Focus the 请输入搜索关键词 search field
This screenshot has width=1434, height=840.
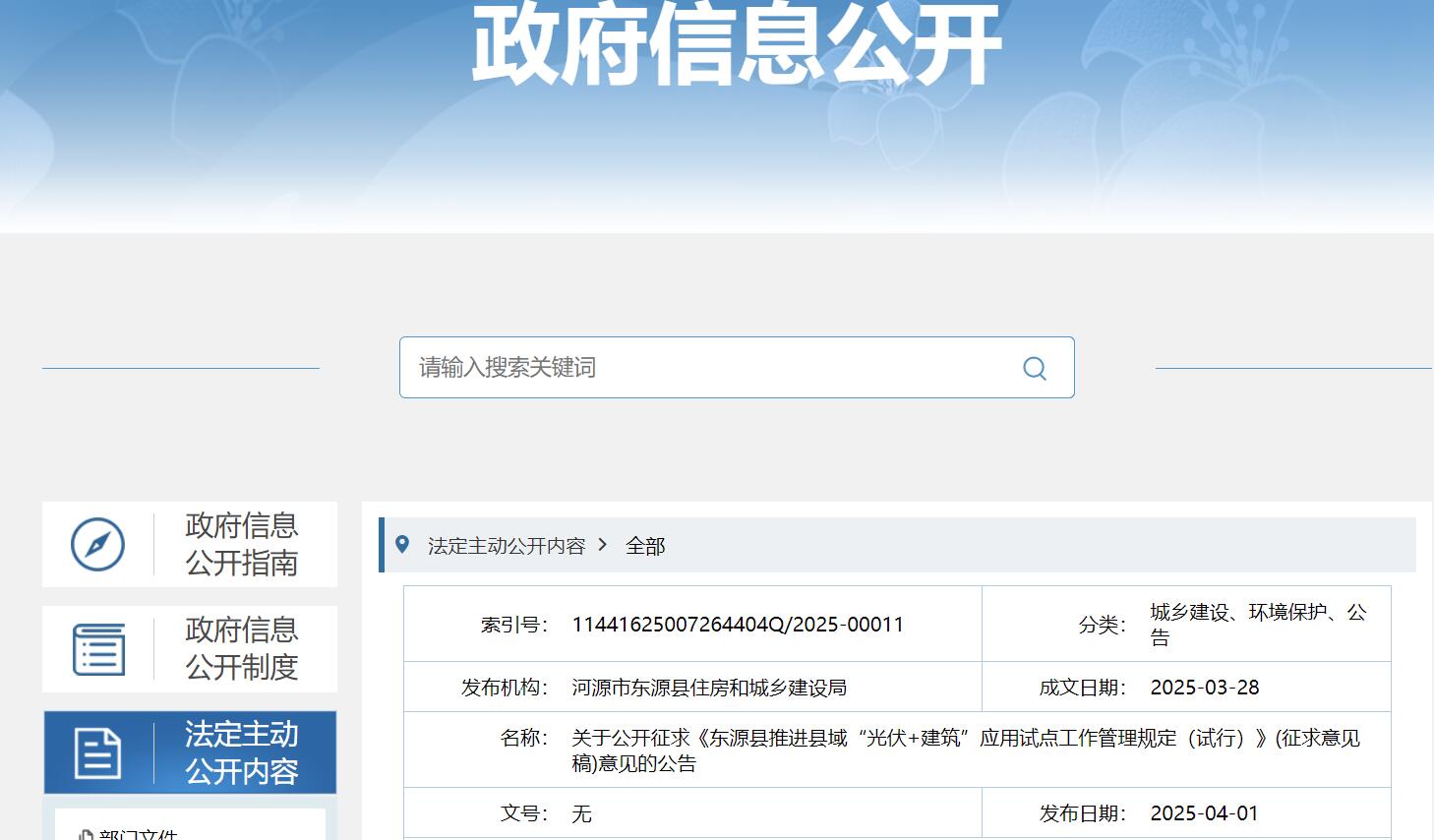pos(708,368)
